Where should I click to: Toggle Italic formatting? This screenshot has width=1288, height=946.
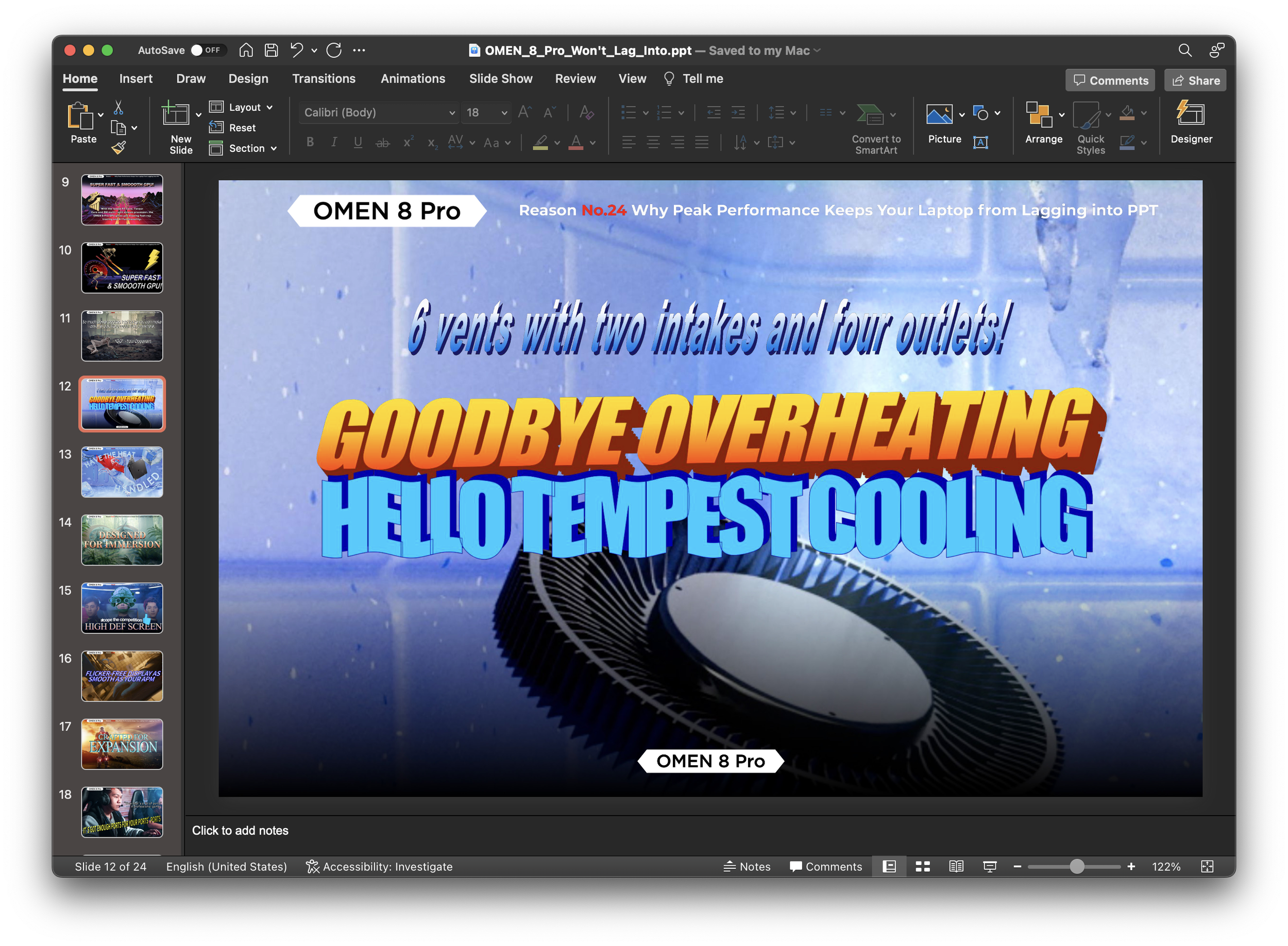click(334, 143)
